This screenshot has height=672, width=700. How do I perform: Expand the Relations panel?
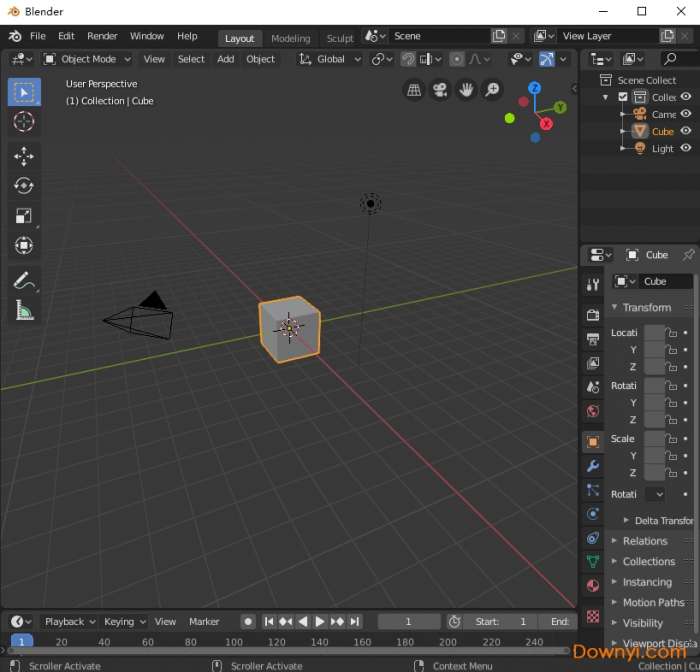coord(645,541)
